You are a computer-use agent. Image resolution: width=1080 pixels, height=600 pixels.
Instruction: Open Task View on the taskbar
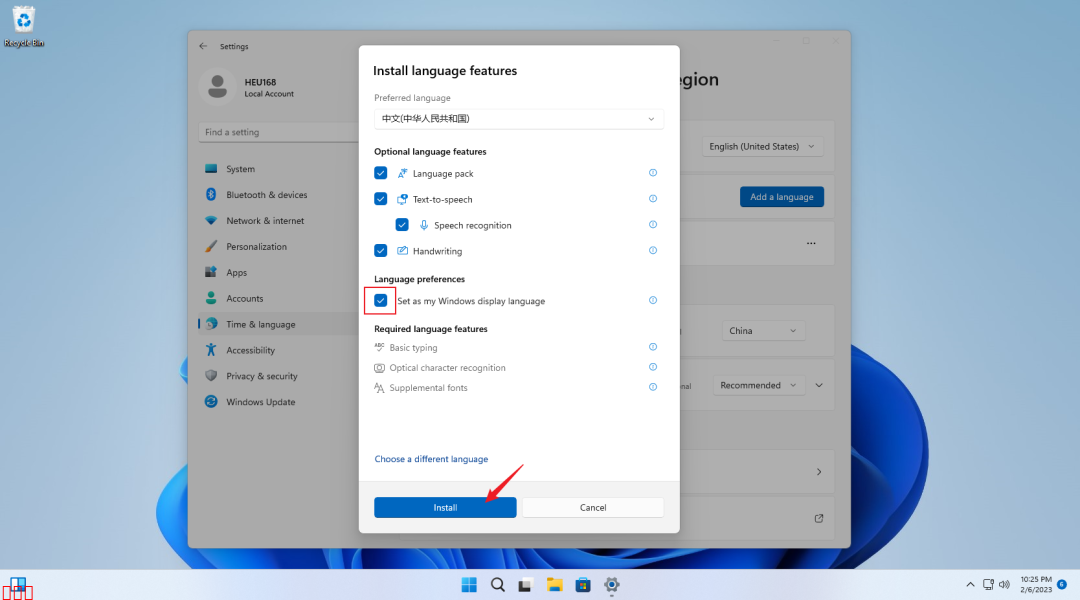[526, 585]
